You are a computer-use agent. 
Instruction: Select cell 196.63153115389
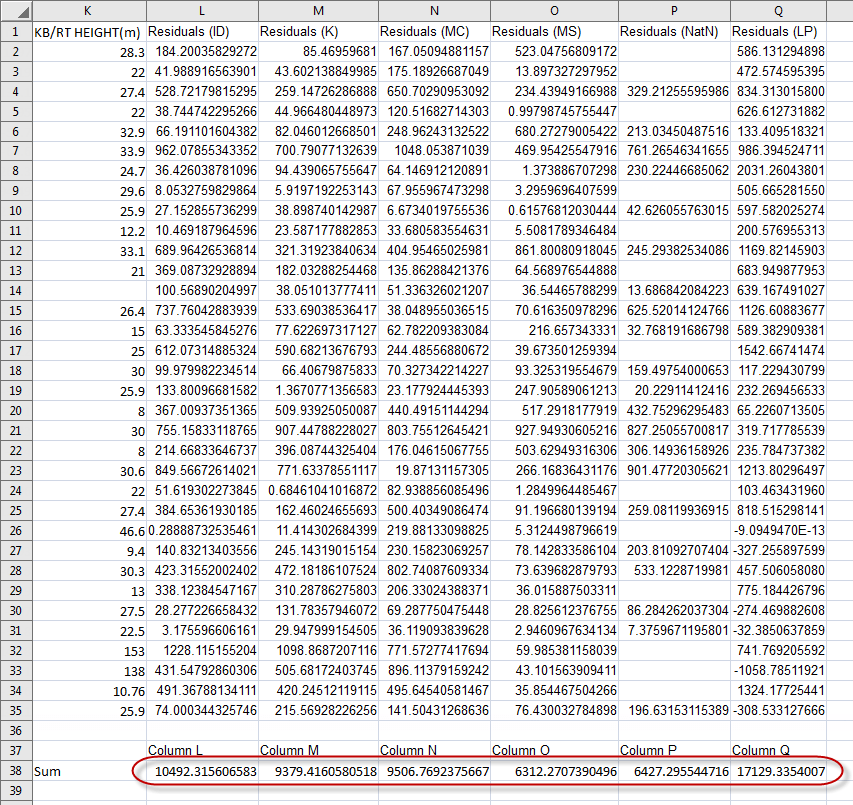674,710
